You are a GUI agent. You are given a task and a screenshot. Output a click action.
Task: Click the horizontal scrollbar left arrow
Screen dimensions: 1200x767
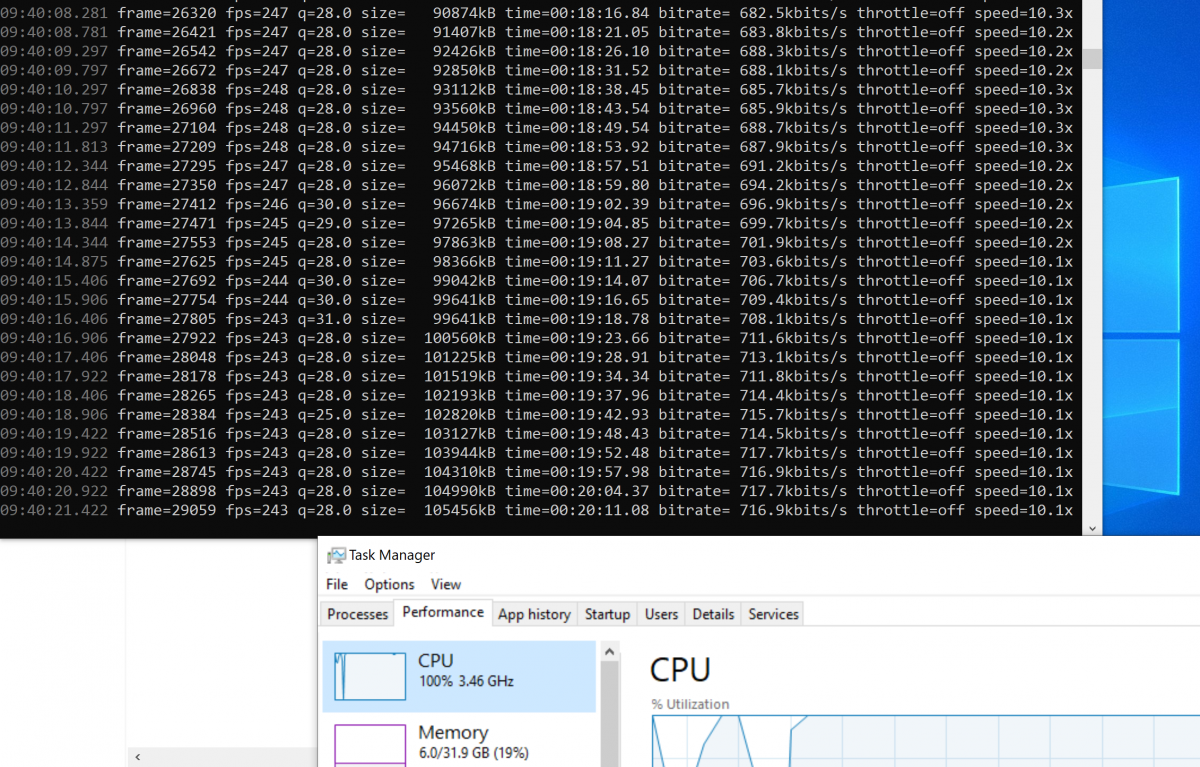click(x=137, y=757)
